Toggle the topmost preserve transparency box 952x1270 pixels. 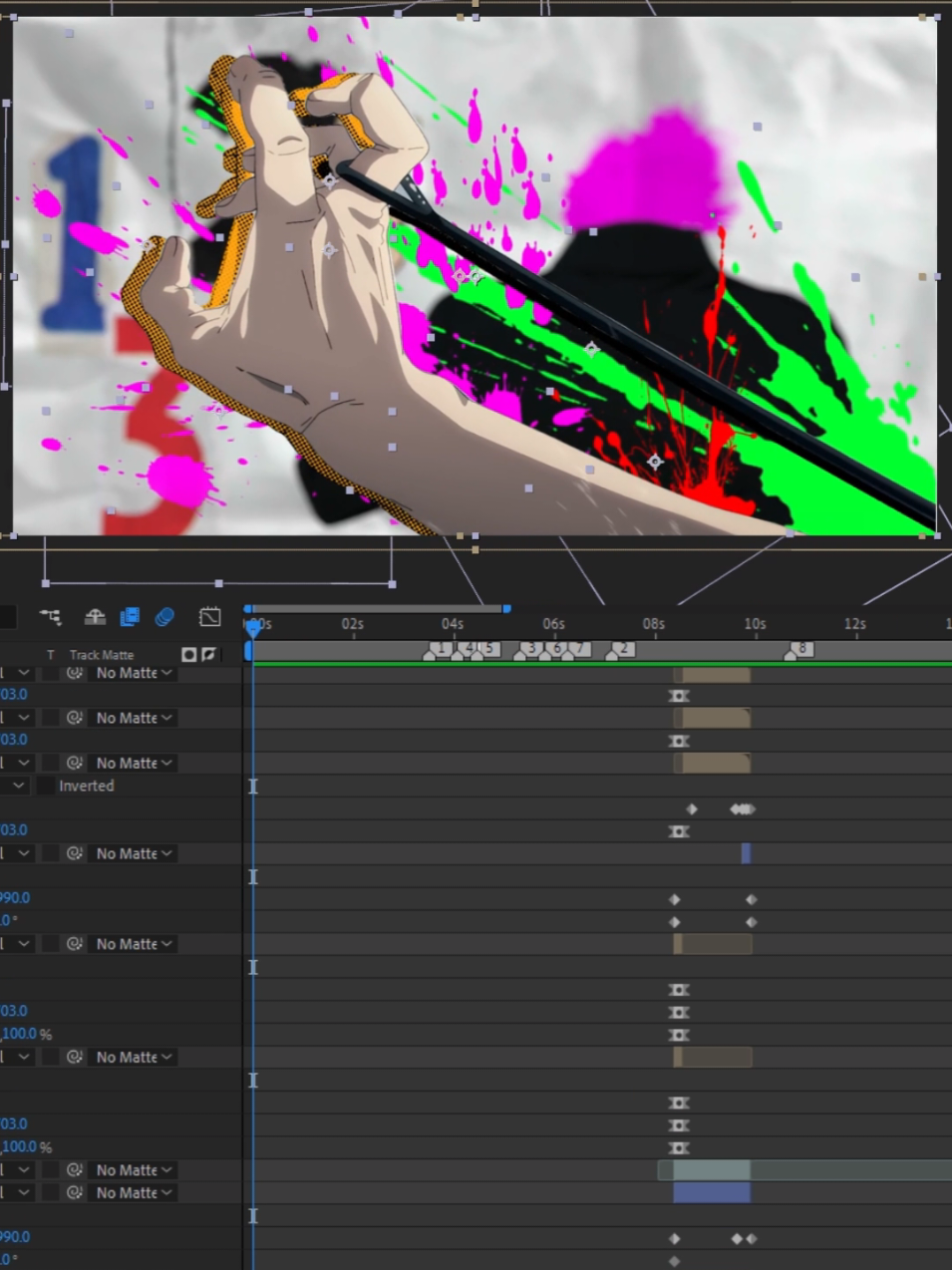[50, 673]
